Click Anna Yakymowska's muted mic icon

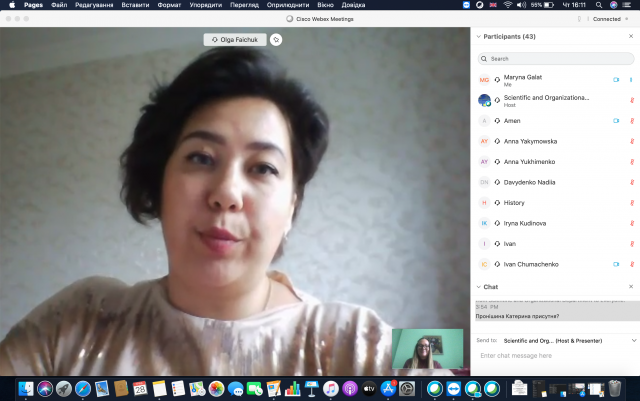point(632,141)
